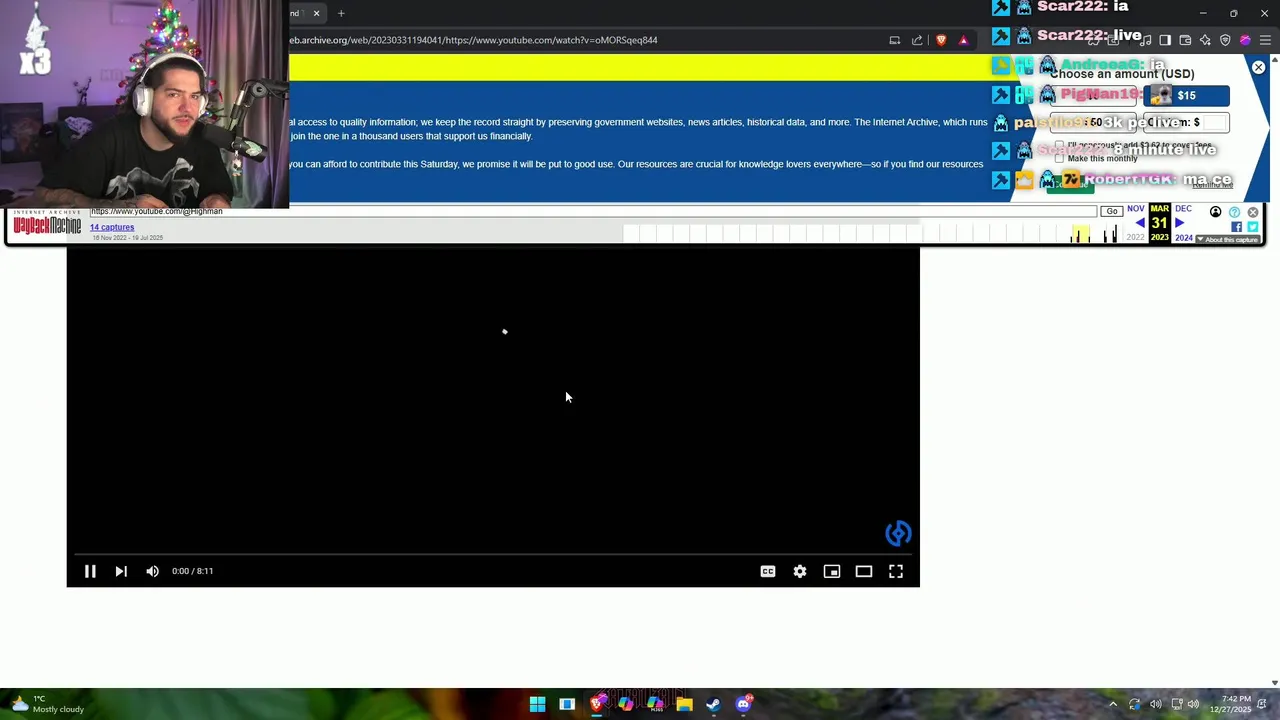Go to previous capture month NOV
1280x720 pixels.
tap(1136, 209)
